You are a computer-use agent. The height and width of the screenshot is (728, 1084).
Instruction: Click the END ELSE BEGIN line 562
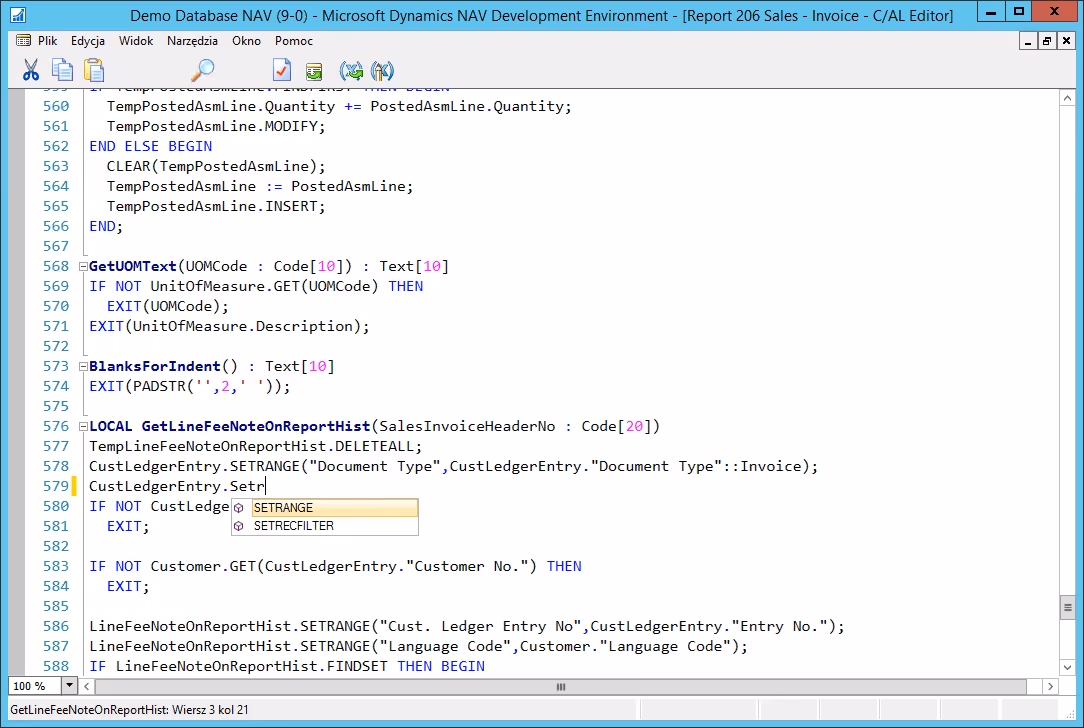click(151, 147)
